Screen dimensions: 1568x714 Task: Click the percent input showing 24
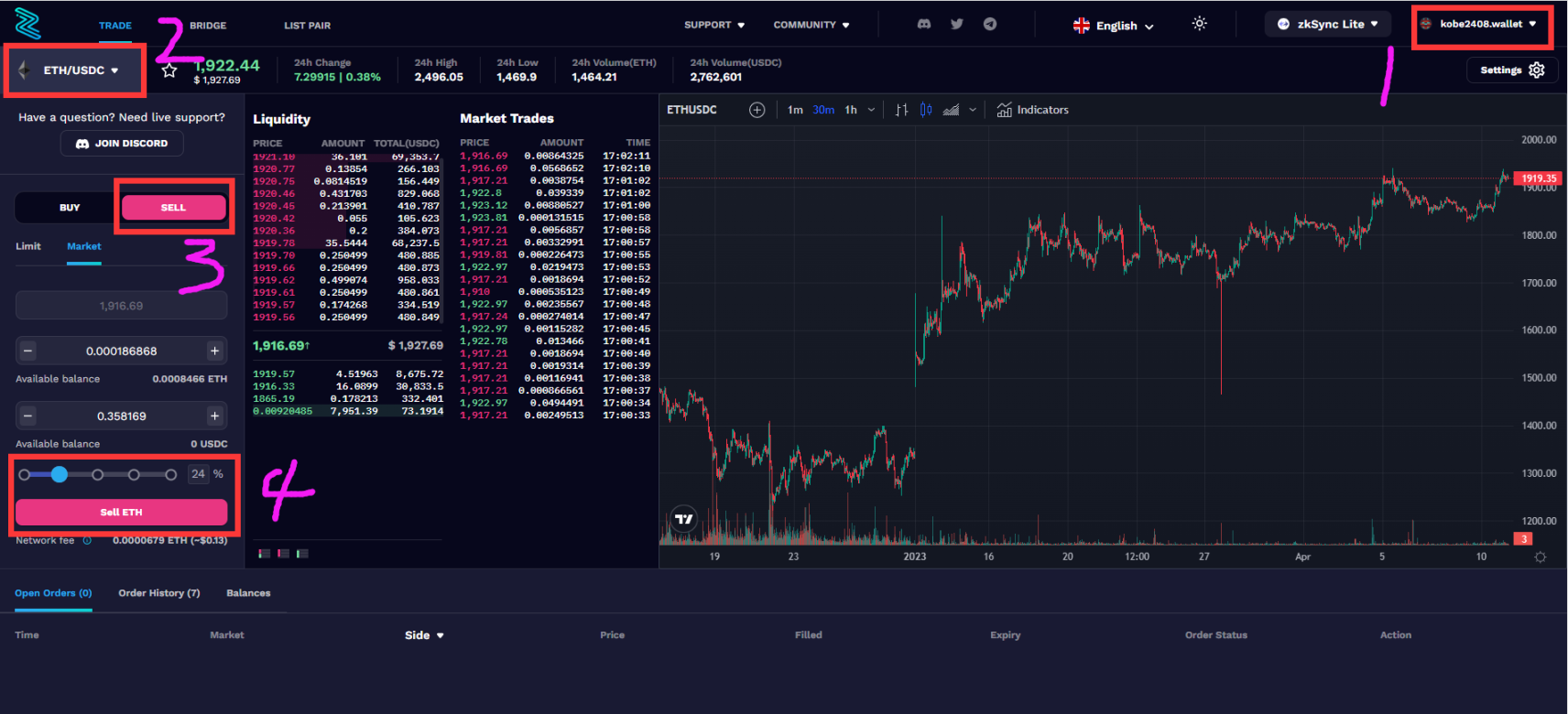(x=198, y=474)
